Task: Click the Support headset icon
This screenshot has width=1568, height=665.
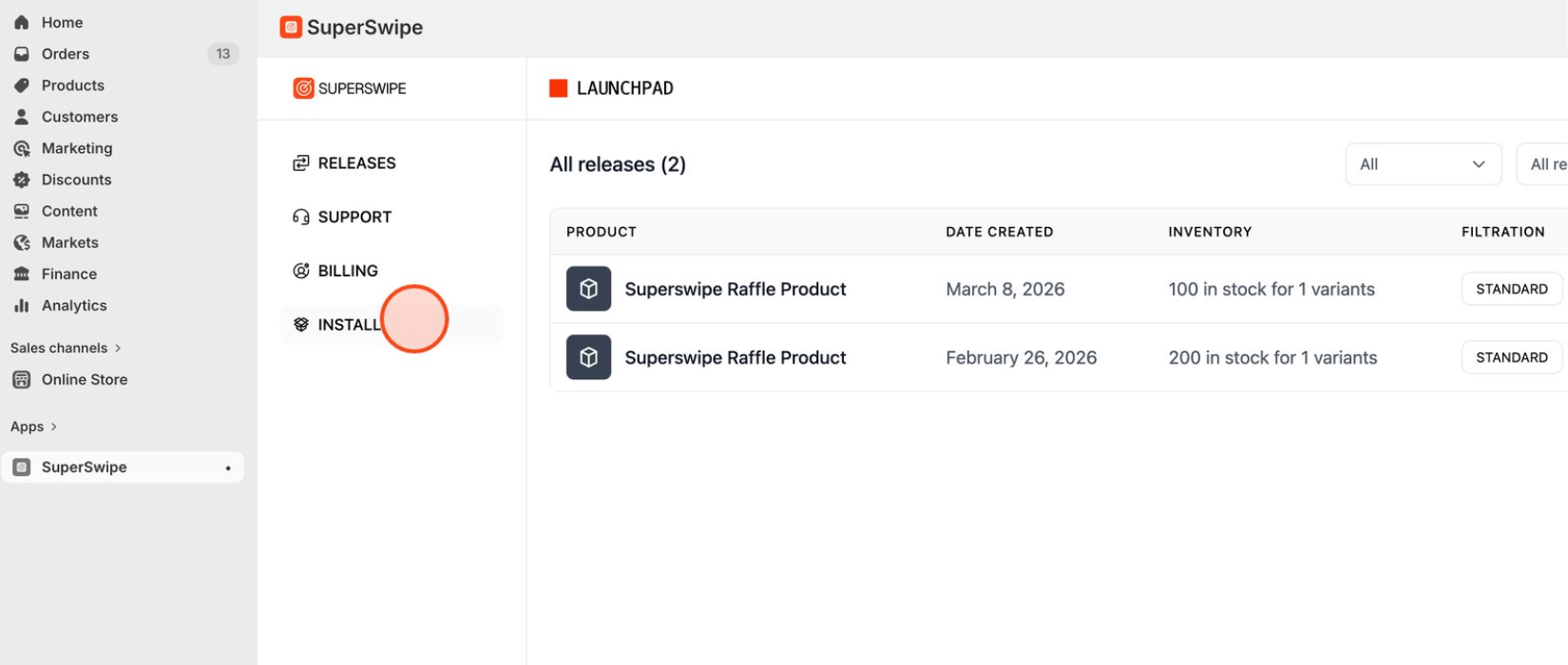Action: (x=301, y=217)
